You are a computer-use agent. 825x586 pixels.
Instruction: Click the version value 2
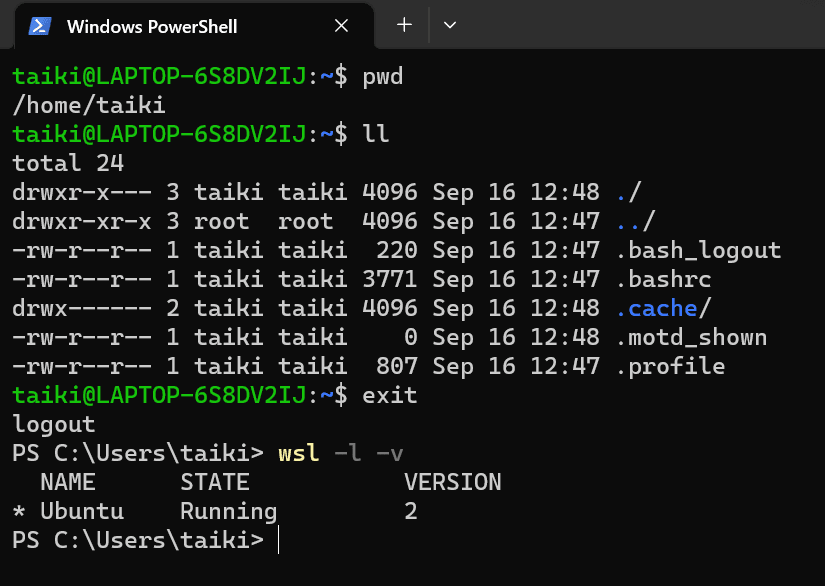click(x=411, y=511)
